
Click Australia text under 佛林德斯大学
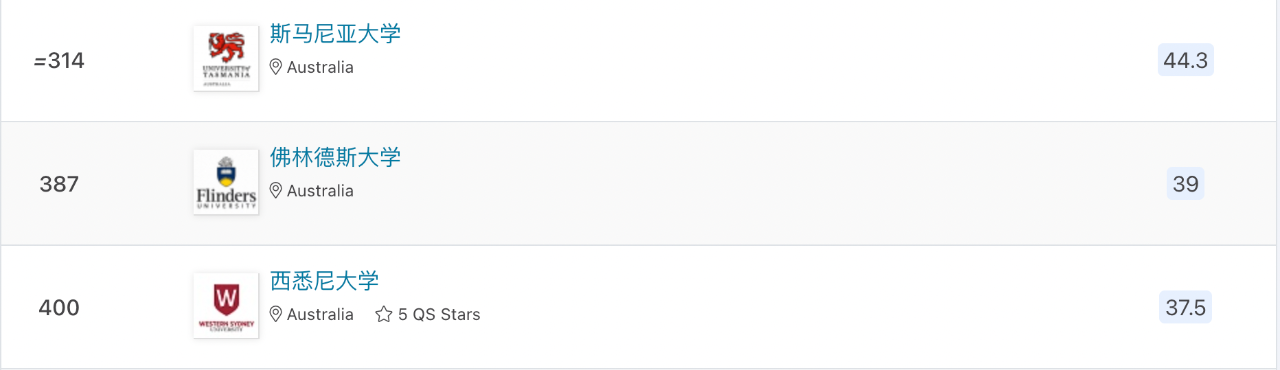coord(320,190)
